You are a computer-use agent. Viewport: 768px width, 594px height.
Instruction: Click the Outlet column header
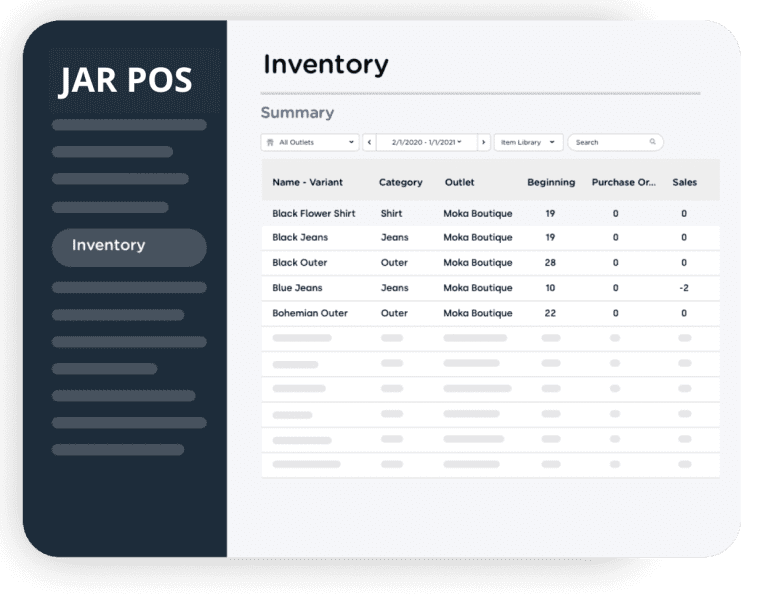click(x=459, y=183)
